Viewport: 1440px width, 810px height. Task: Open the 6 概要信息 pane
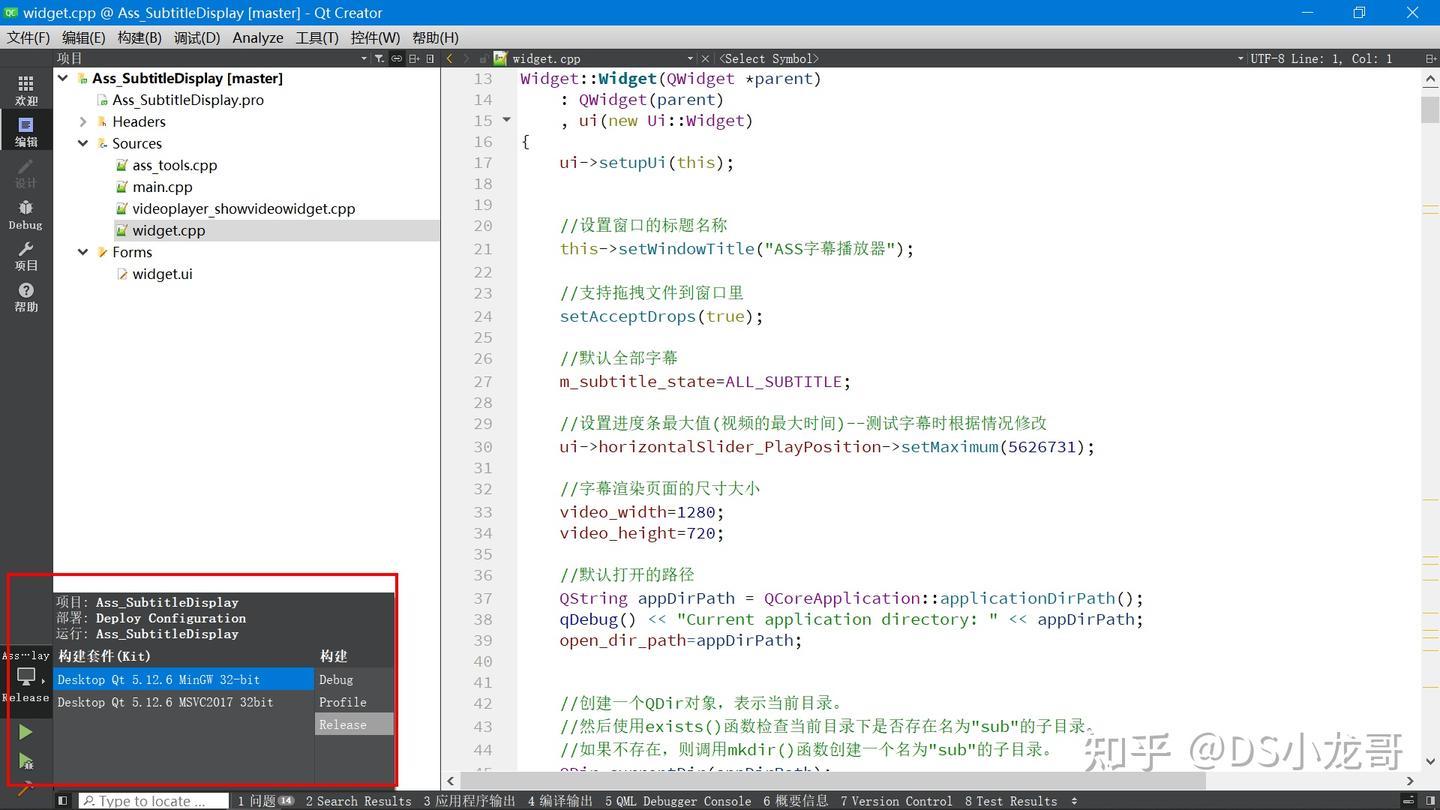click(x=796, y=801)
